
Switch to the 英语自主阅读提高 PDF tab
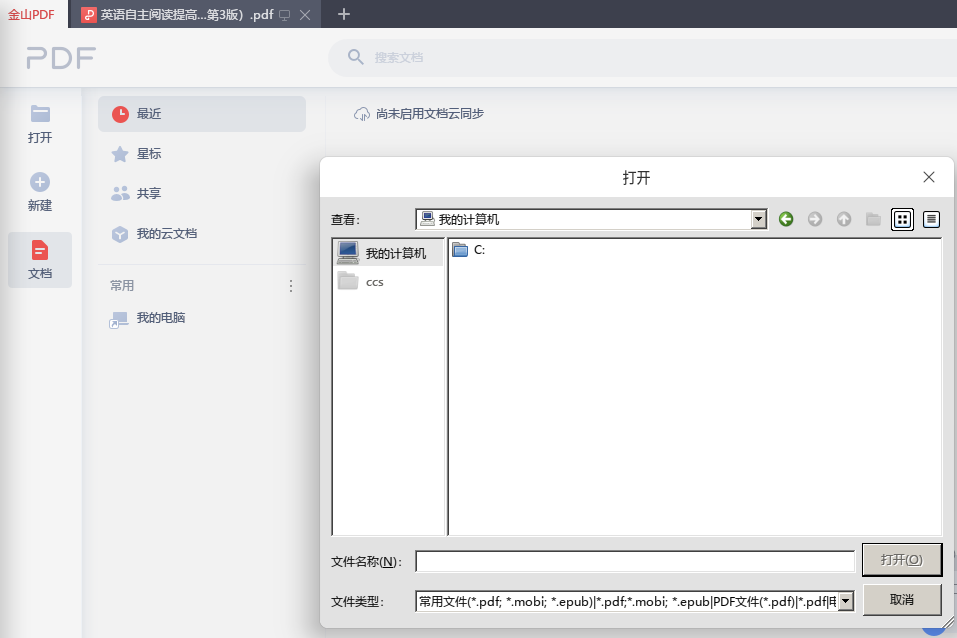[186, 15]
